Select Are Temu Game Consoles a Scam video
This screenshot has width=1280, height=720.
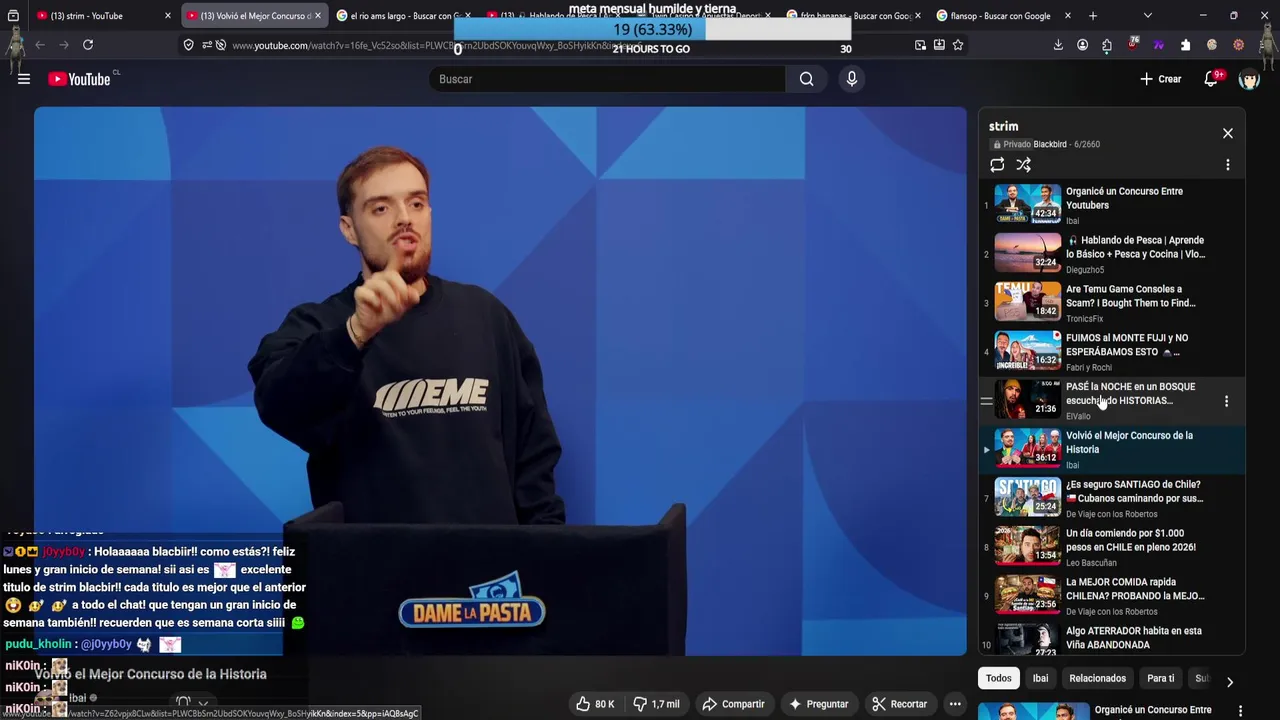click(1111, 303)
